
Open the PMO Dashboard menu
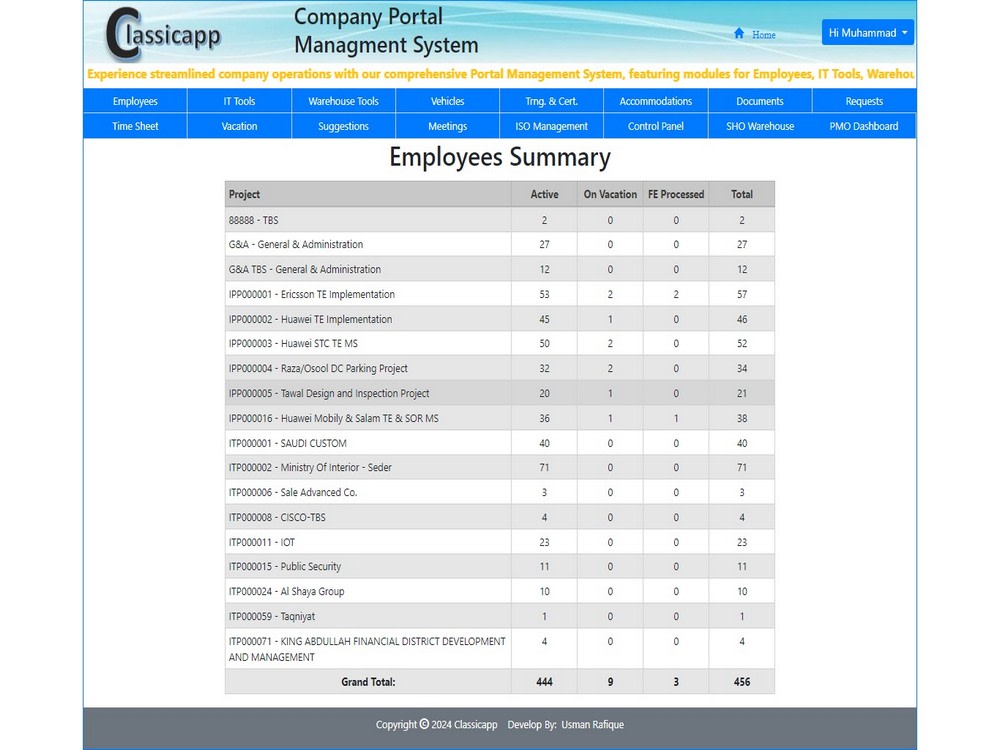click(x=864, y=126)
